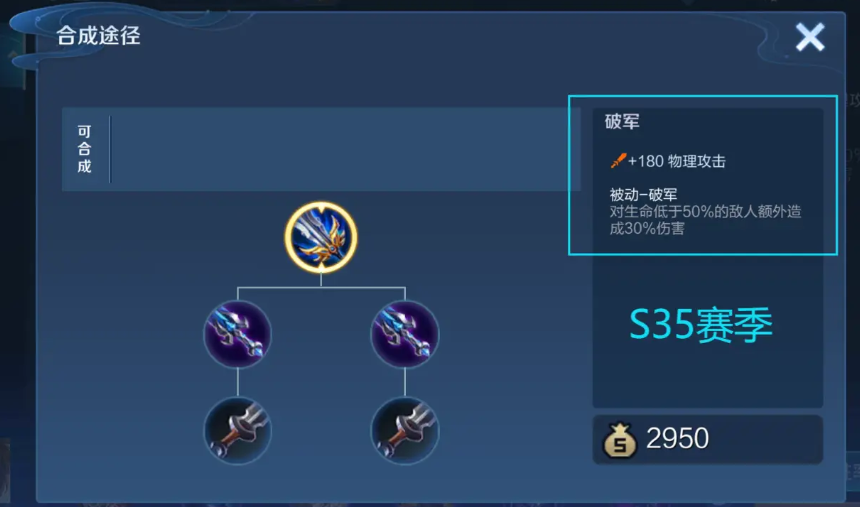The image size is (860, 507).
Task: Tap the right purple storm sword component
Action: [405, 334]
